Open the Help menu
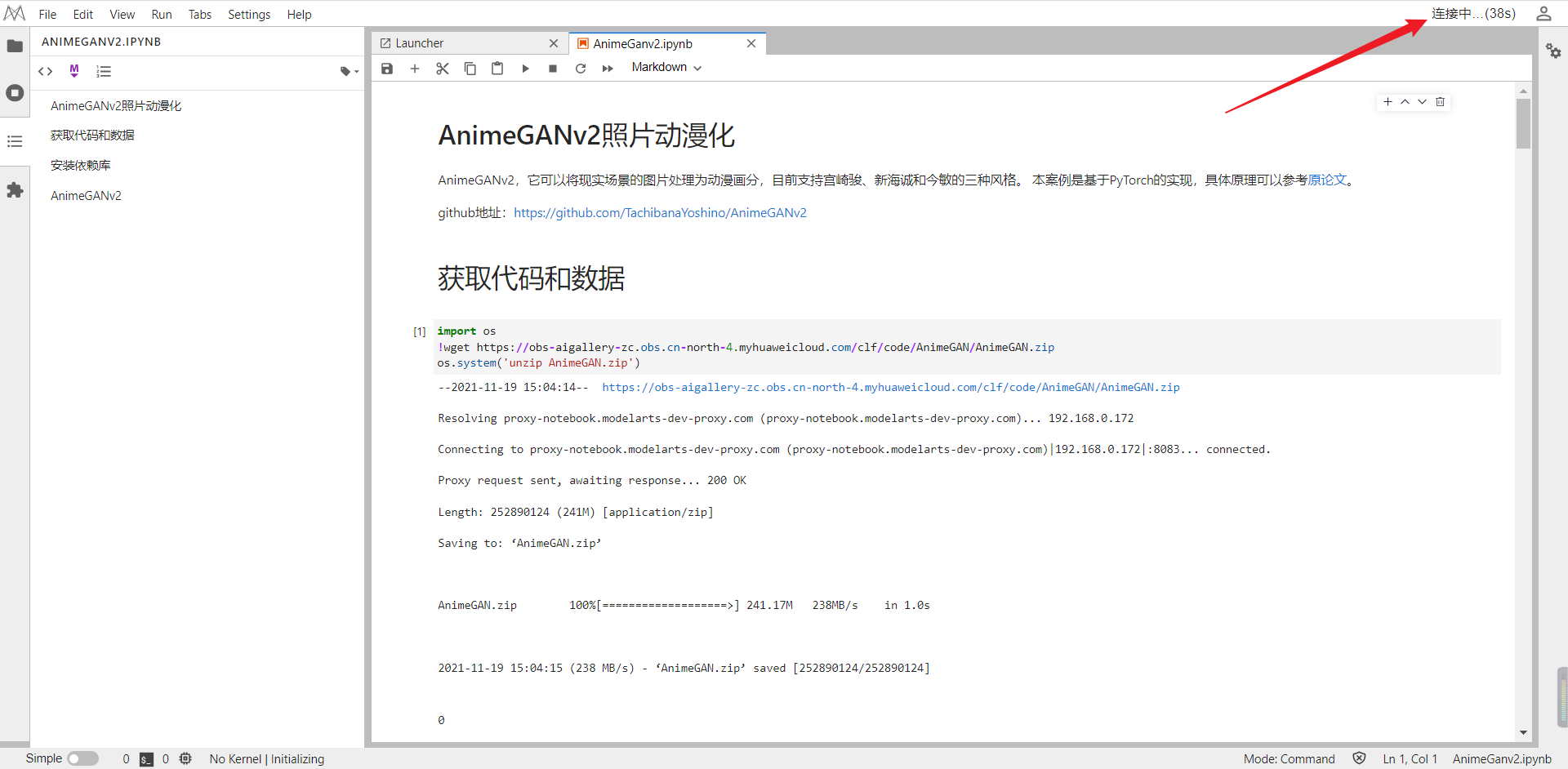This screenshot has height=769, width=1568. [300, 15]
